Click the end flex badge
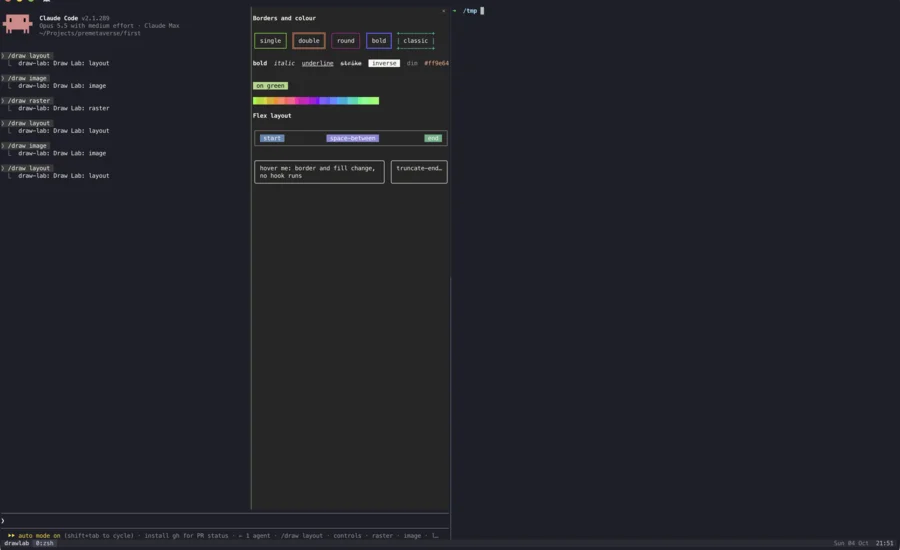Screen dimensions: 900x550 coord(433,138)
